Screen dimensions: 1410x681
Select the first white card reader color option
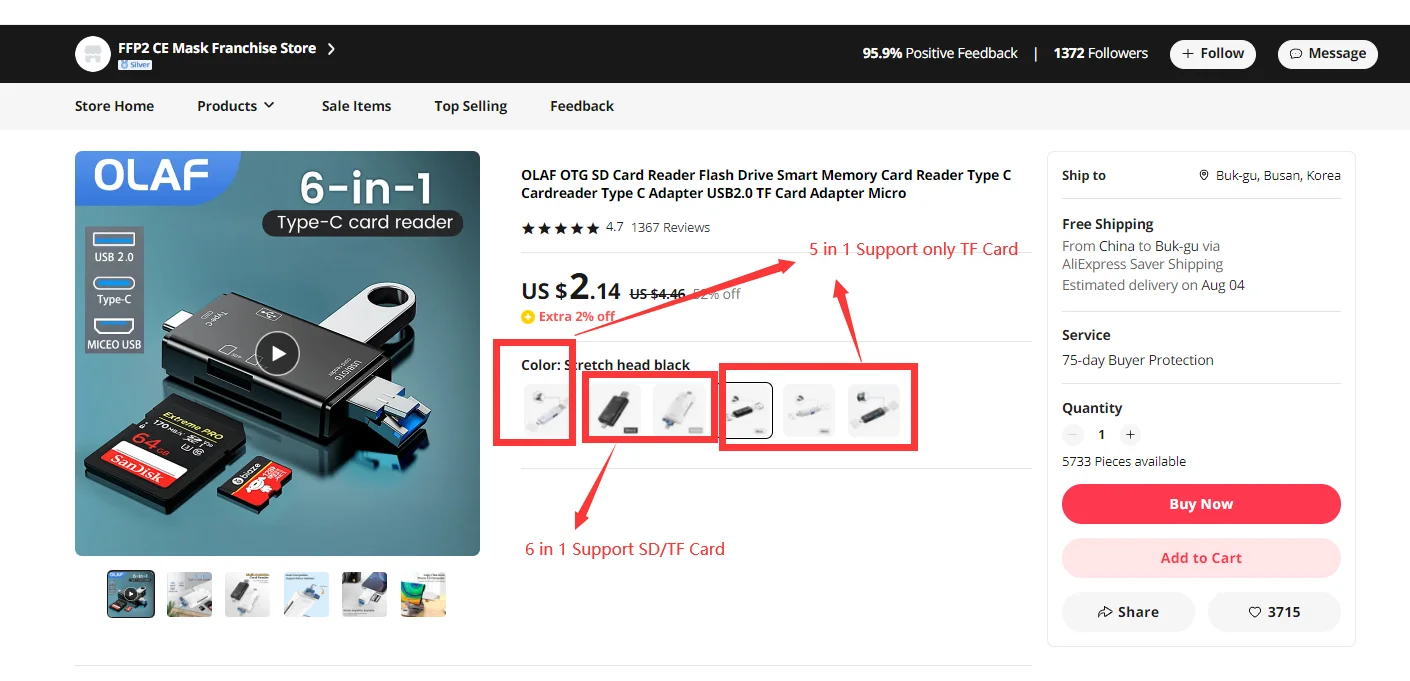point(546,410)
